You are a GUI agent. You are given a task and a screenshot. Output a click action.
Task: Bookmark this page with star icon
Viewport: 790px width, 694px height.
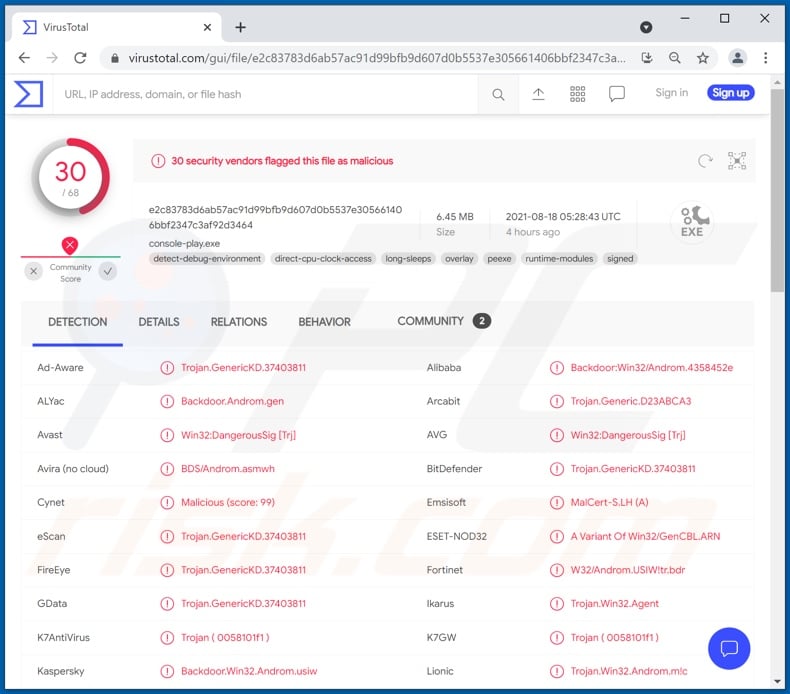point(702,58)
